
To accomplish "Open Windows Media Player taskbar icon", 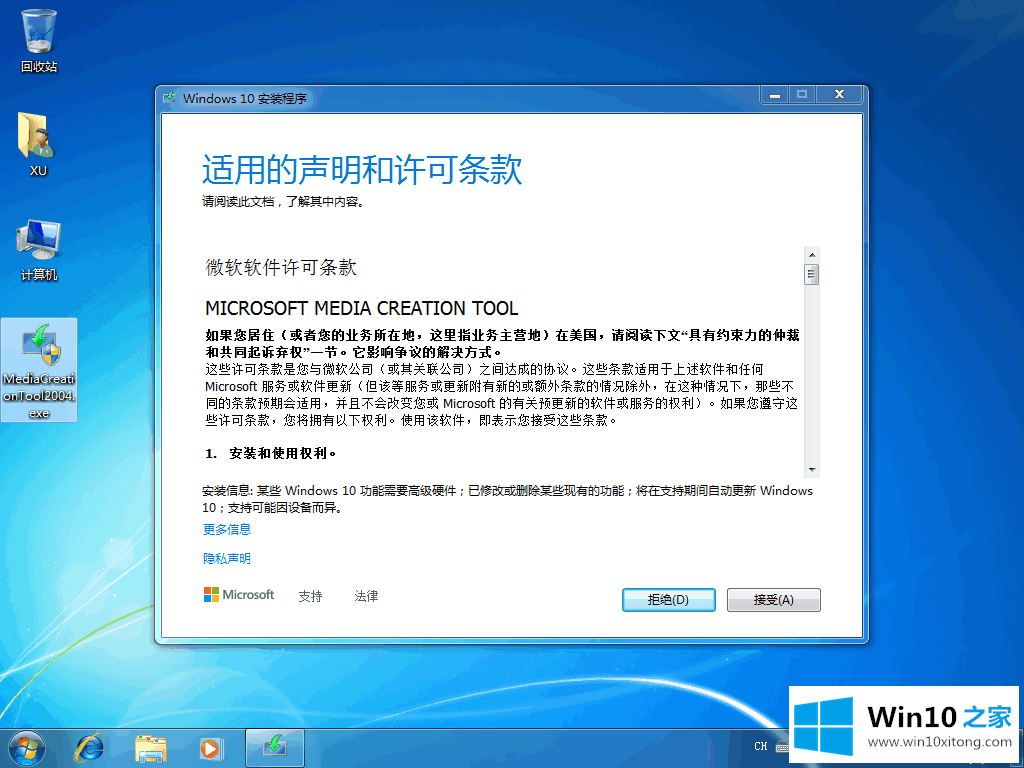I will coord(211,748).
